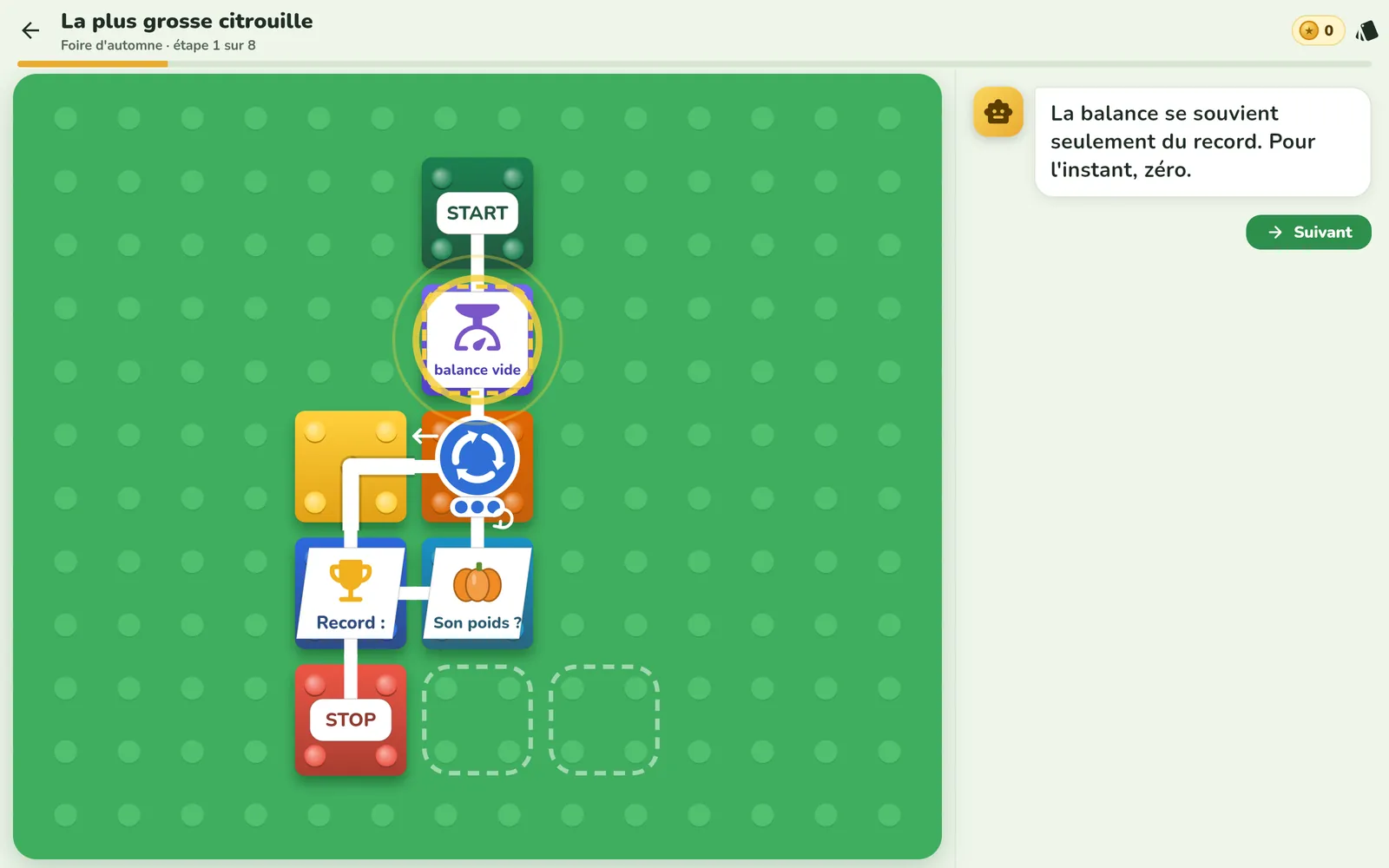Viewport: 1389px width, 868px height.
Task: Select the red STOP block
Action: click(x=351, y=720)
